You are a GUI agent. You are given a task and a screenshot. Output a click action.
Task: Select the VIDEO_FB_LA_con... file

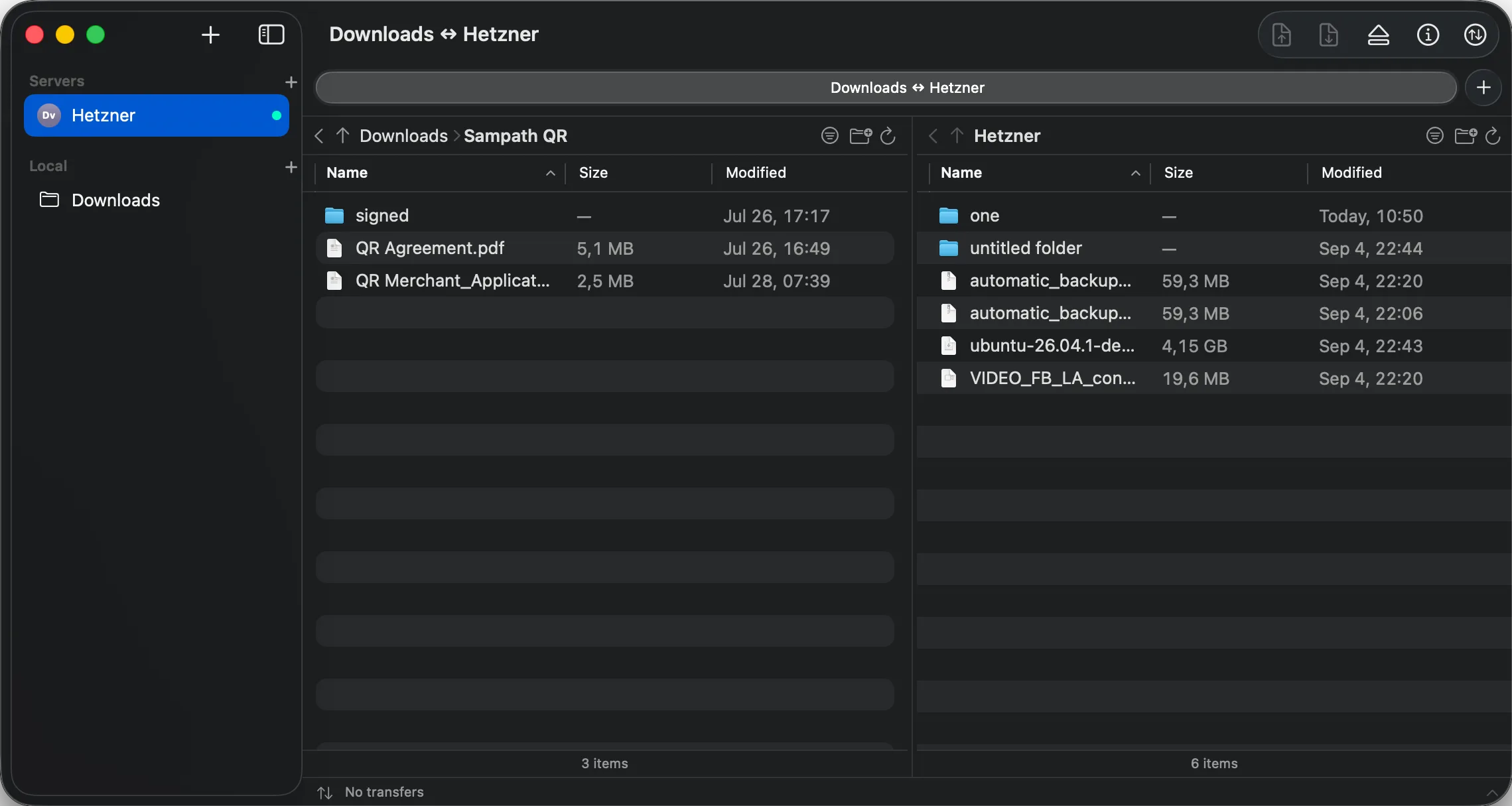pyautogui.click(x=1213, y=378)
